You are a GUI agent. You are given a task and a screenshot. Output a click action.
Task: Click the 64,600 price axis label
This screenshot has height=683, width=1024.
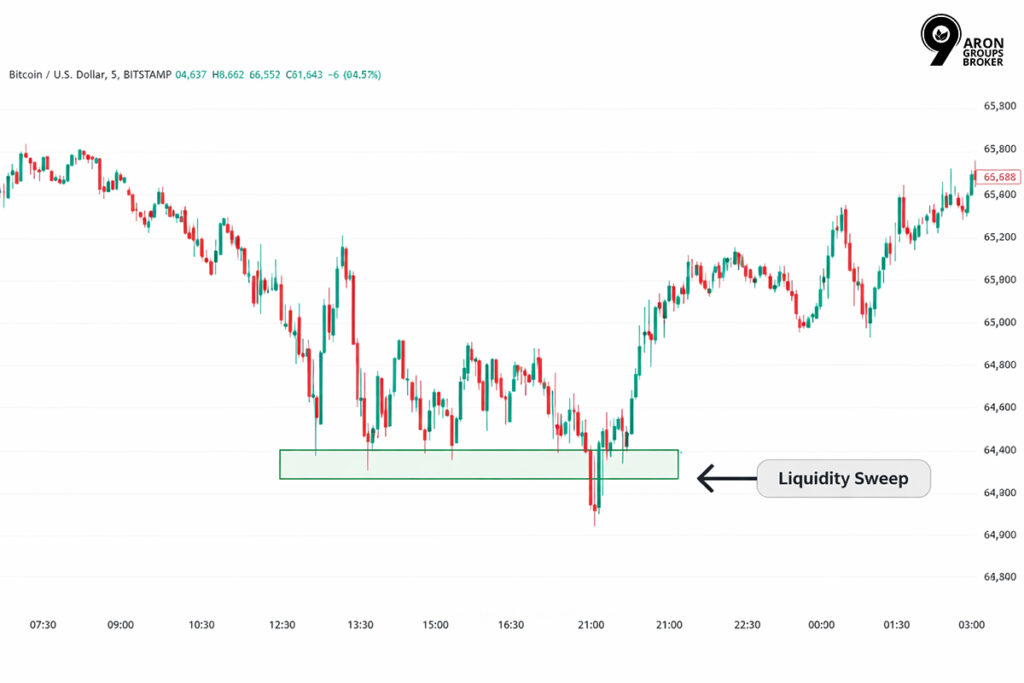click(1000, 408)
